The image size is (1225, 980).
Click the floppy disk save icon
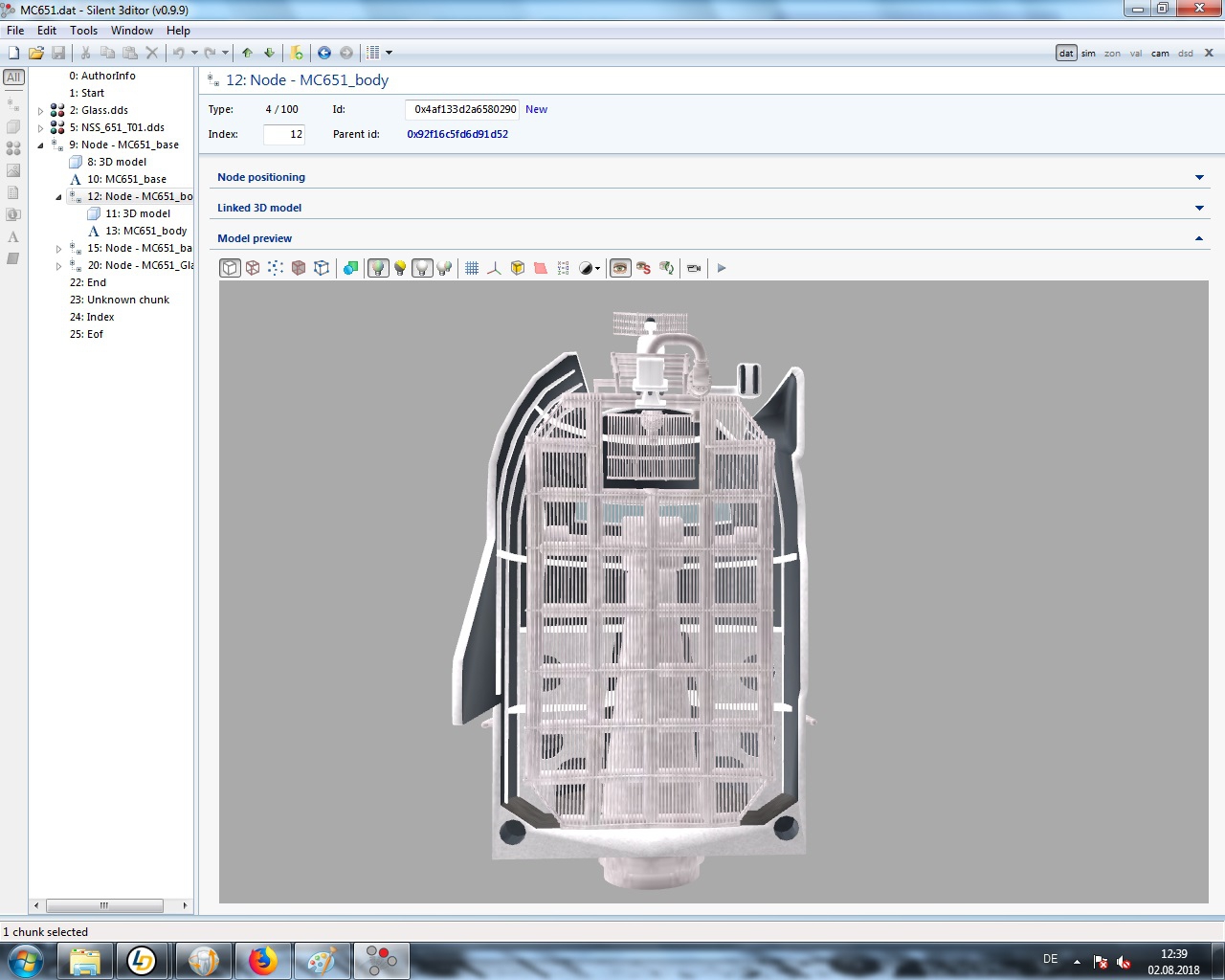click(x=58, y=53)
